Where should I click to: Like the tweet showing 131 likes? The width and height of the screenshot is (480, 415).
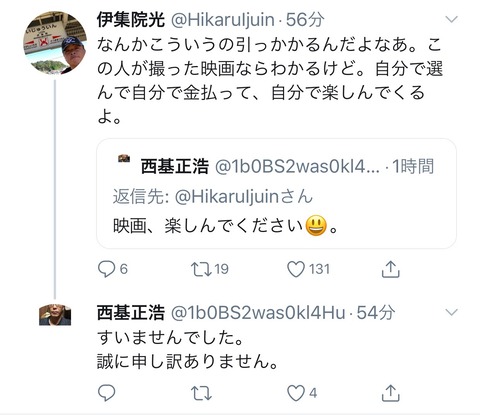(x=296, y=269)
